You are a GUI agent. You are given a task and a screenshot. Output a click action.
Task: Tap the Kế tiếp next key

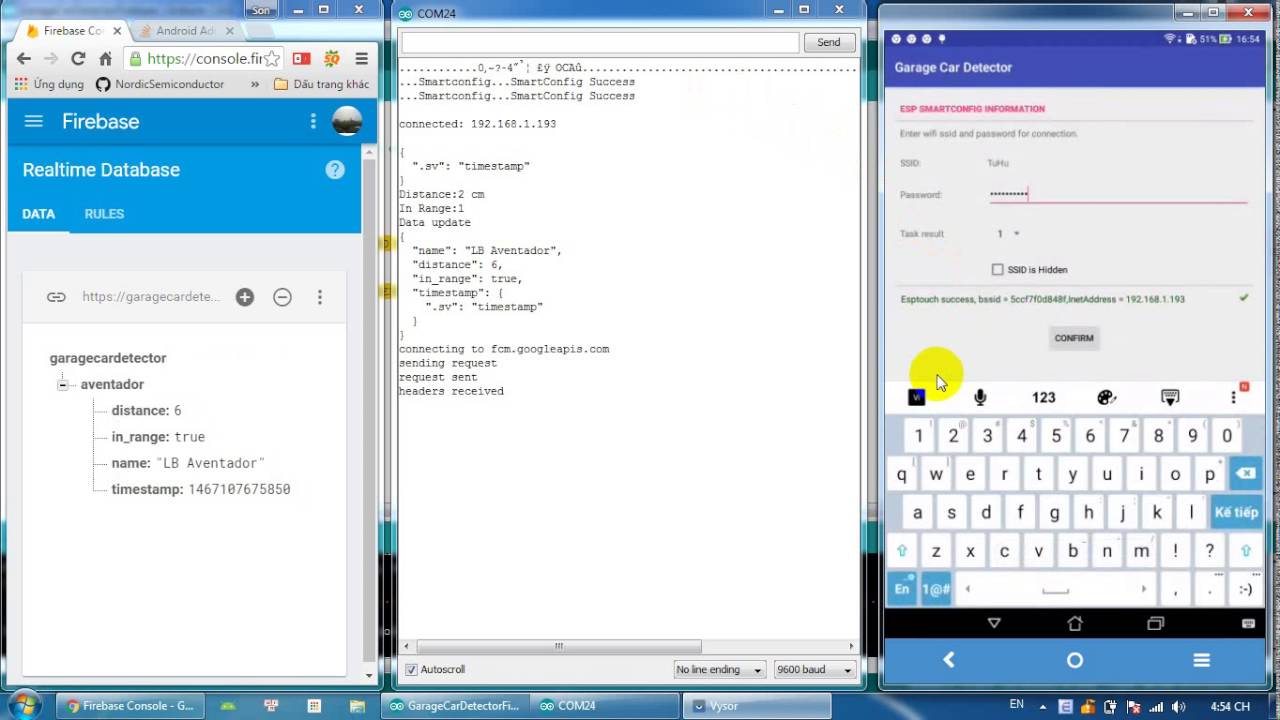1236,512
